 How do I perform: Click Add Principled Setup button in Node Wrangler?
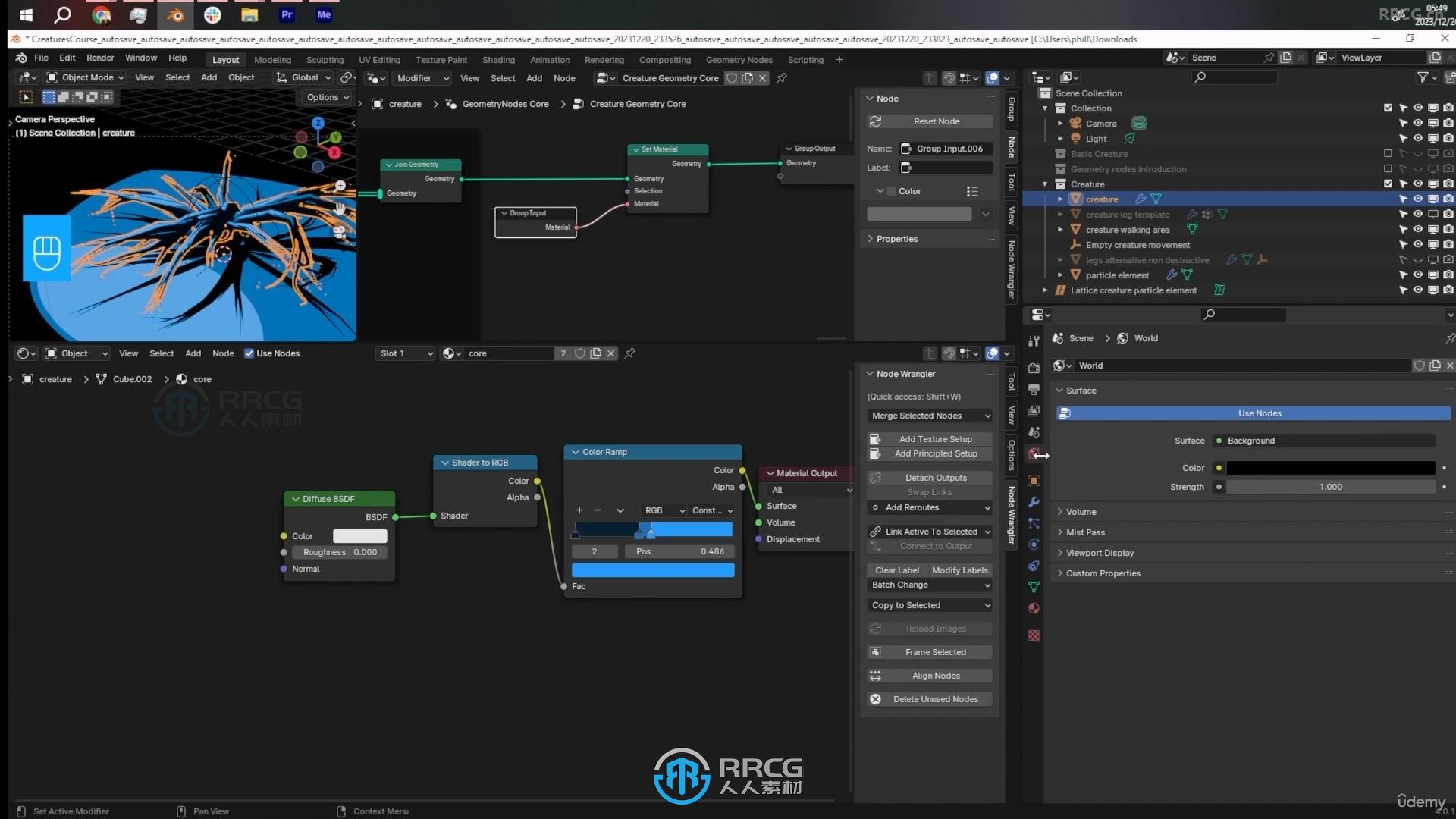(928, 453)
